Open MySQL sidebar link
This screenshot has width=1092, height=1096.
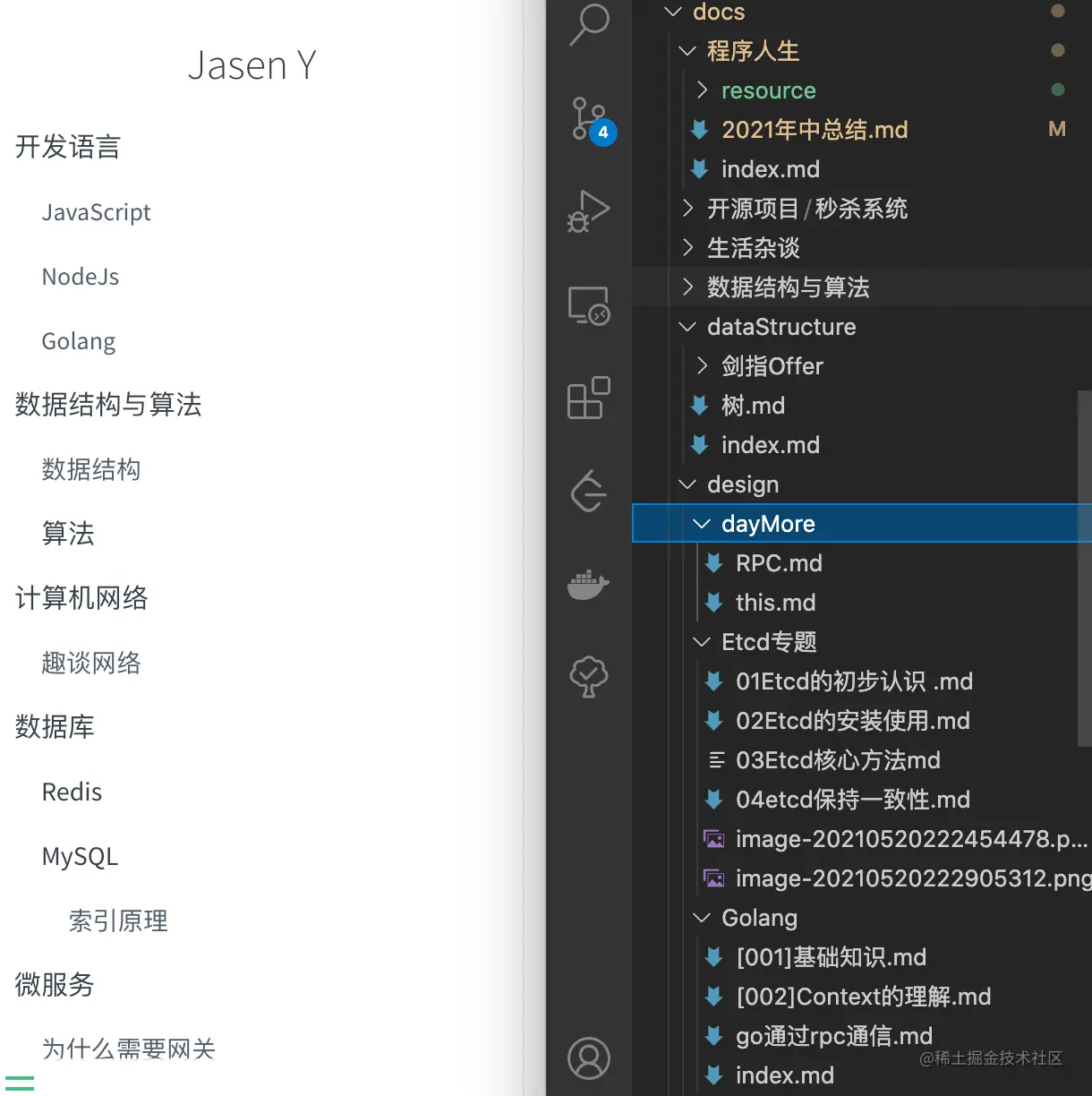coord(80,857)
